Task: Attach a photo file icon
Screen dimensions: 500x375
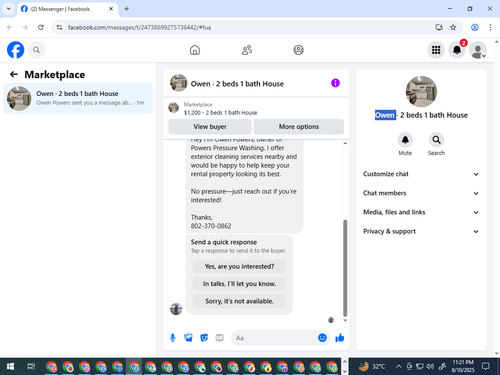Action: (188, 338)
